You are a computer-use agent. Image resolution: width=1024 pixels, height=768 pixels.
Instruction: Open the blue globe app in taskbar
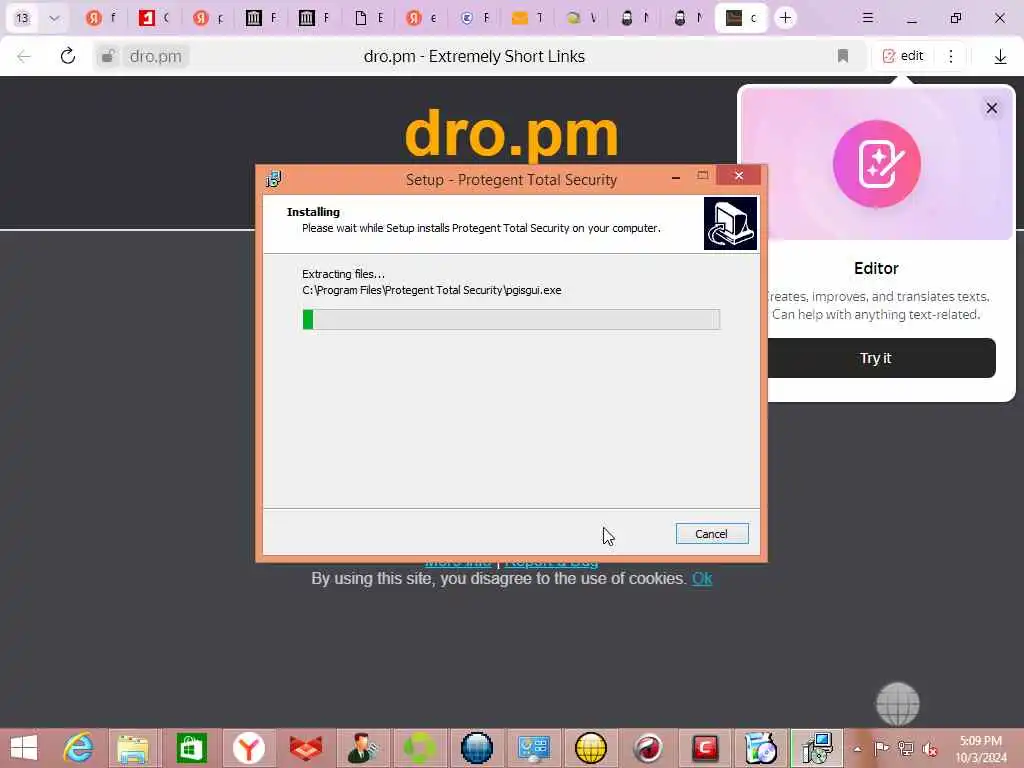(477, 748)
